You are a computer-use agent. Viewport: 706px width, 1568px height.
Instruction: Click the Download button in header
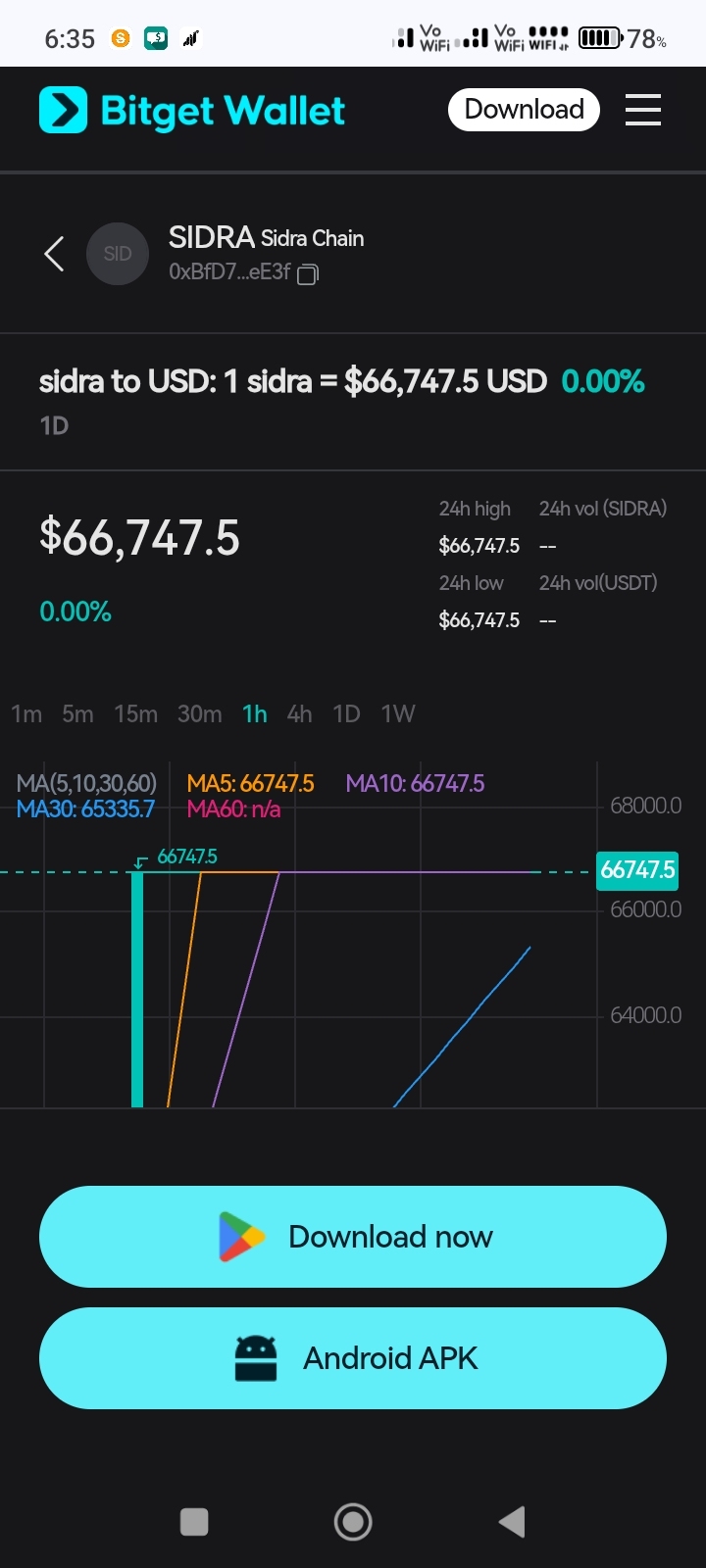(524, 109)
